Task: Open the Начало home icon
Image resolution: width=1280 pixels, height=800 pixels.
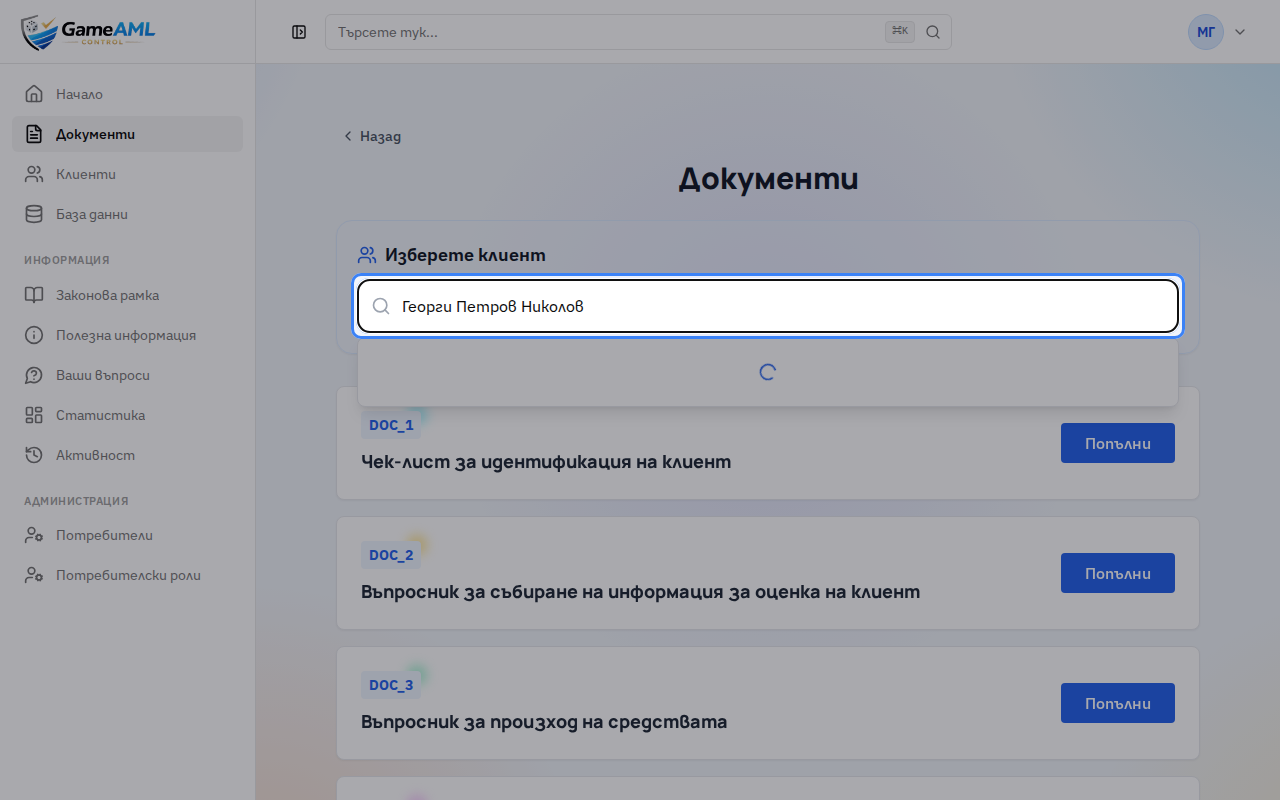Action: [34, 94]
